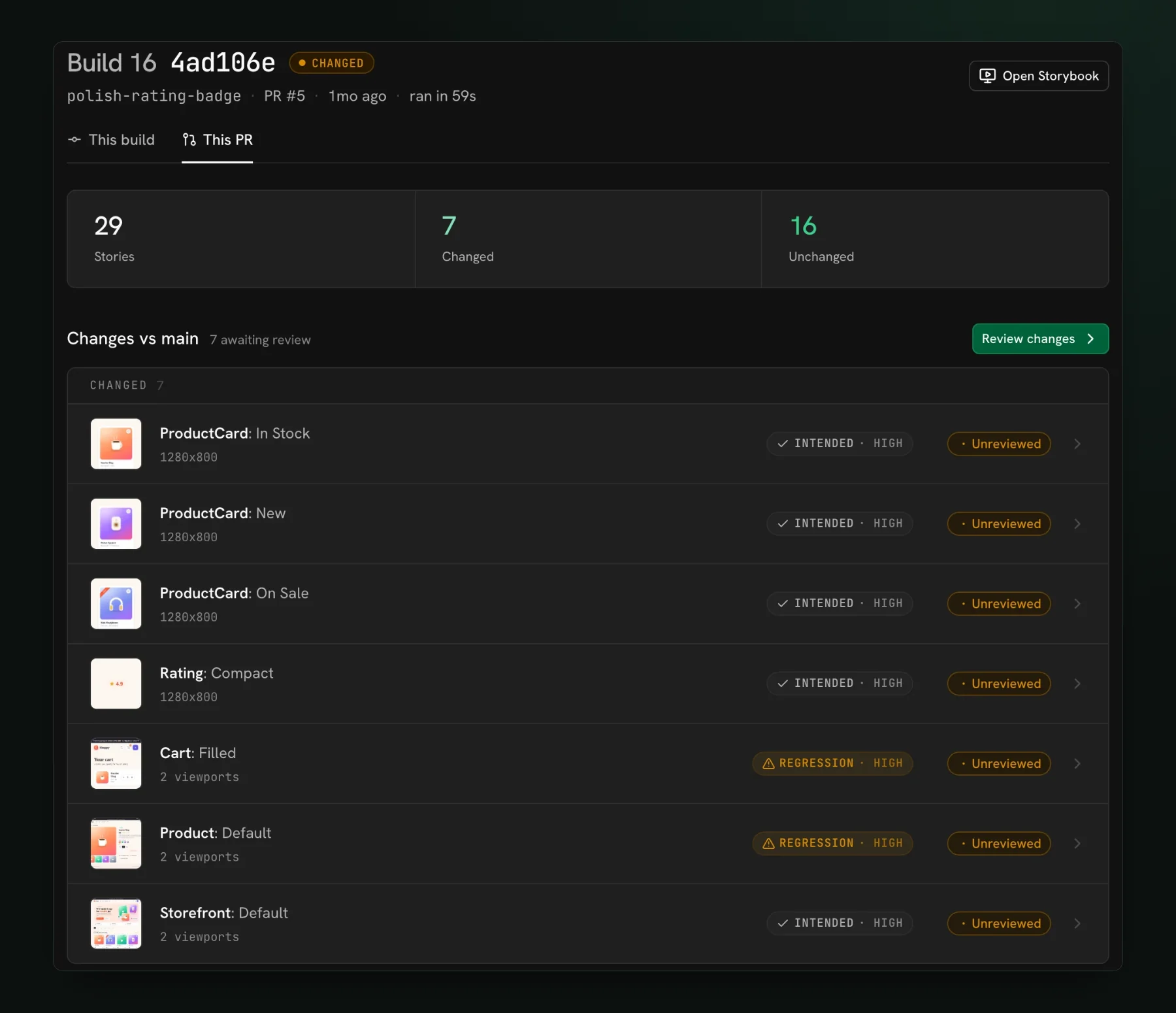Image resolution: width=1176 pixels, height=1013 pixels.
Task: Click the PR #5 link text
Action: coord(284,96)
